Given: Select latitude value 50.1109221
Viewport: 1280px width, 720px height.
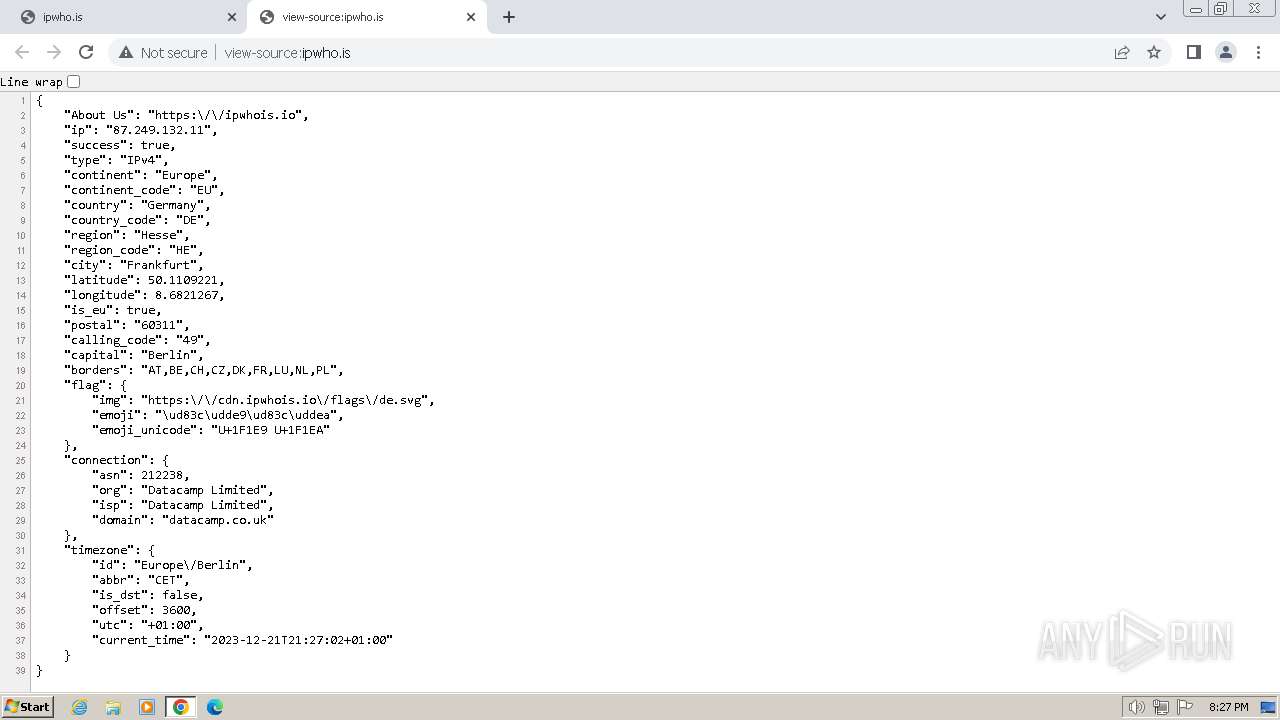Looking at the screenshot, I should 182,280.
